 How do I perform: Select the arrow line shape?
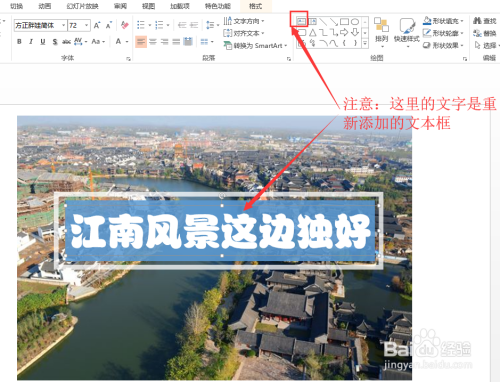point(334,22)
